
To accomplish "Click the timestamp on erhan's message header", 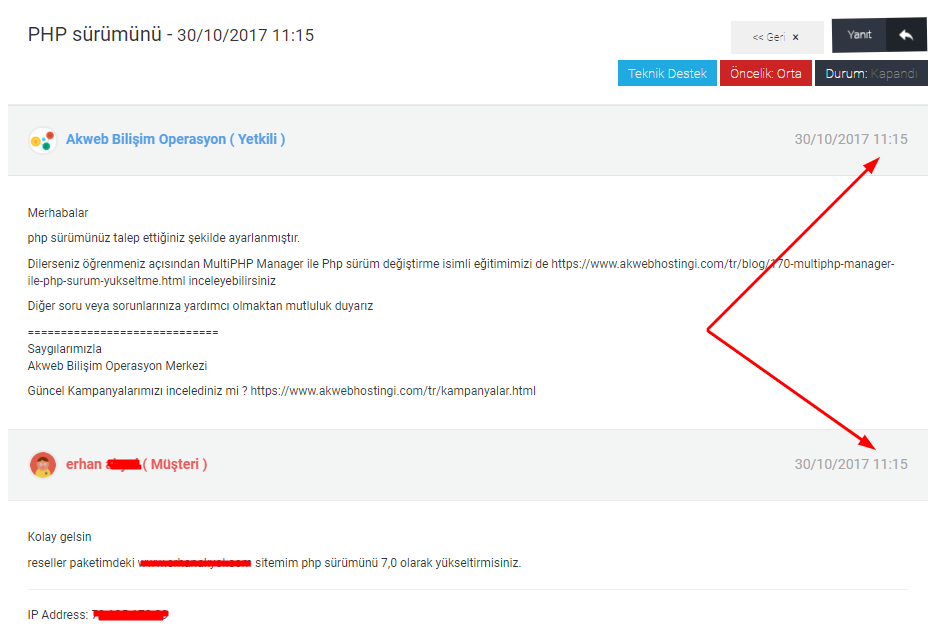I will pos(851,464).
